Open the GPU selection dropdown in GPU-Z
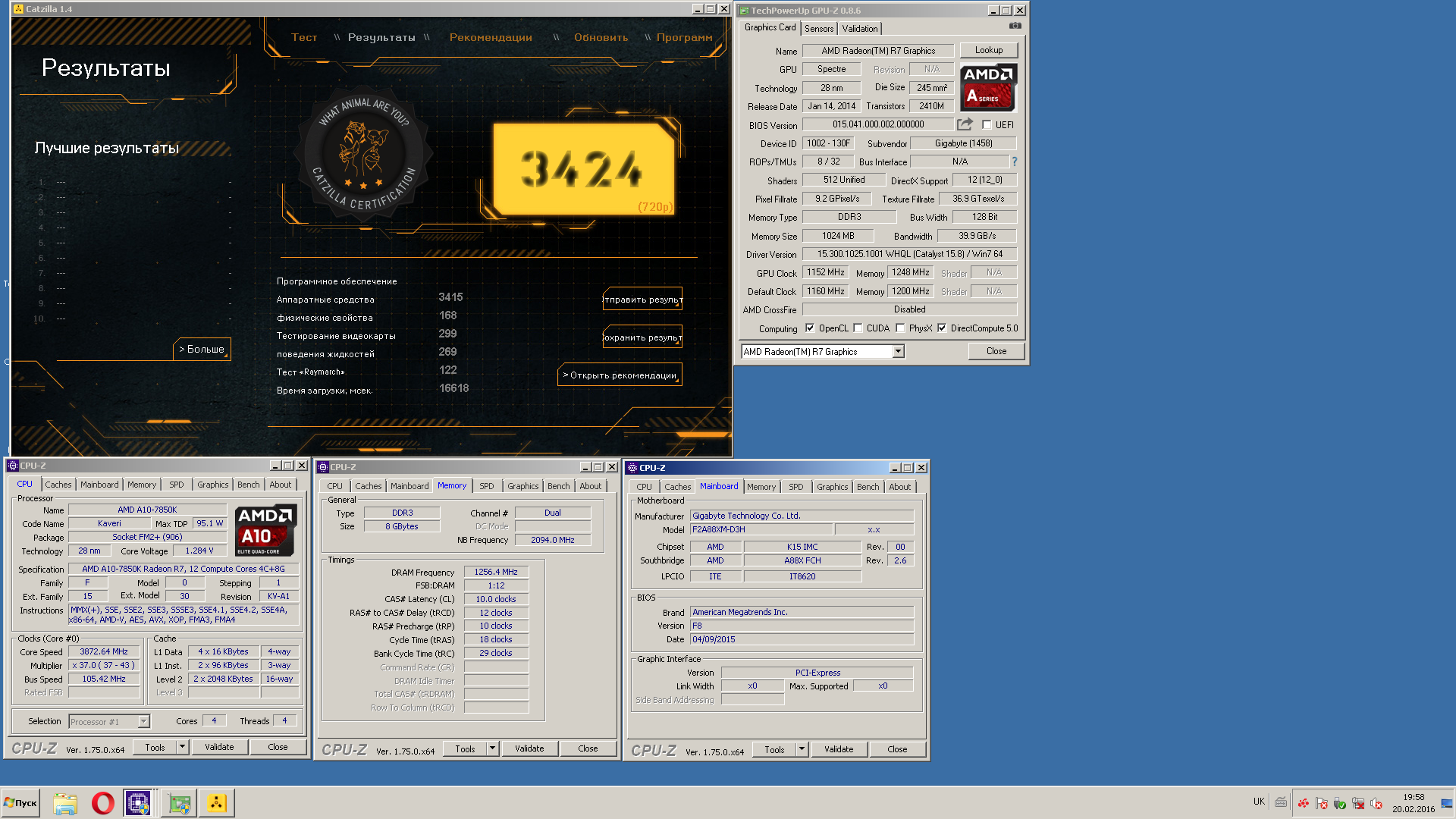The width and height of the screenshot is (1456, 819). pyautogui.click(x=898, y=351)
